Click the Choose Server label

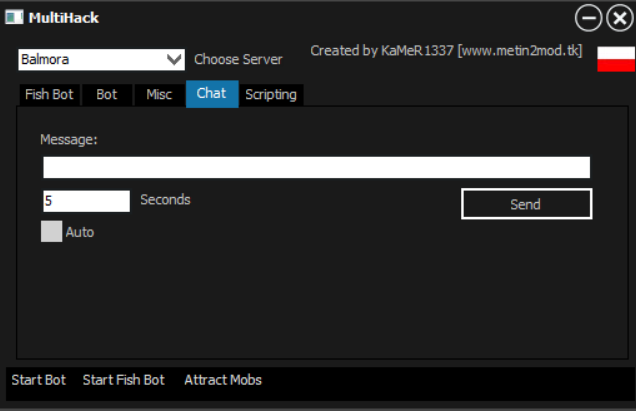[238, 60]
